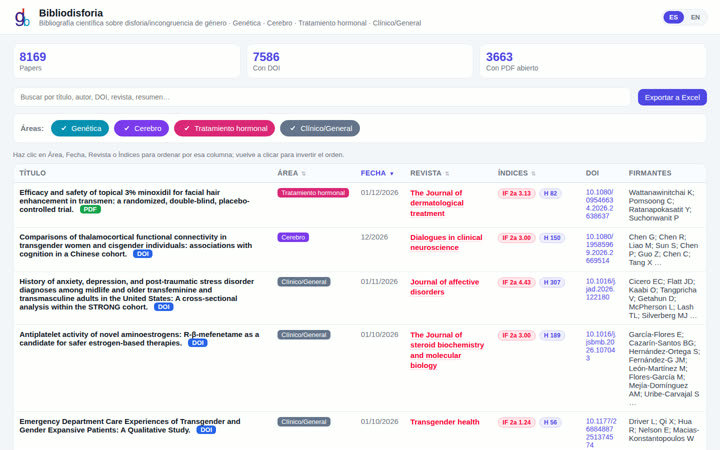Toggle the Tratamiento hormonal area filter
The image size is (720, 450).
point(224,128)
